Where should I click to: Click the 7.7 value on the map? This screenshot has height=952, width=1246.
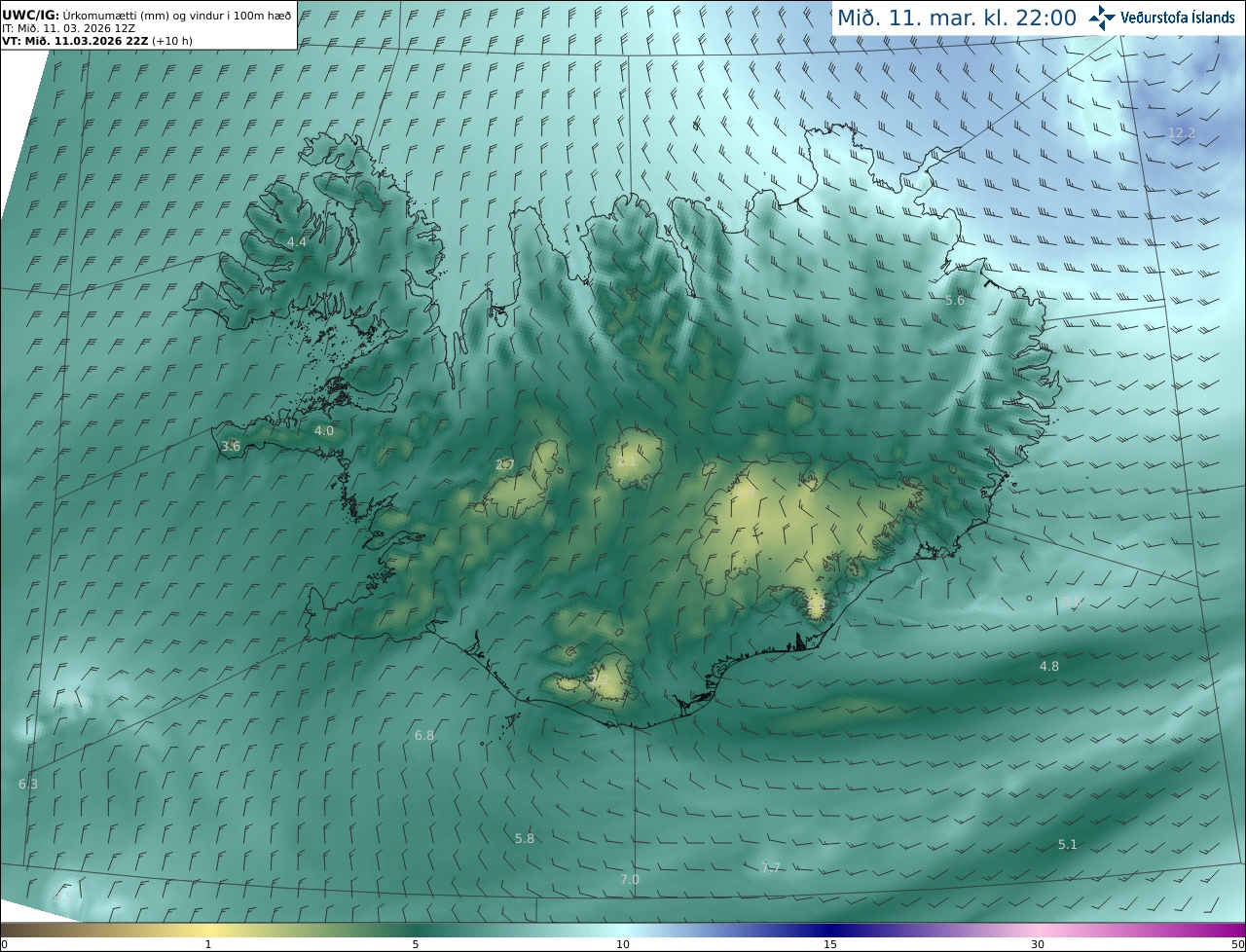point(770,867)
